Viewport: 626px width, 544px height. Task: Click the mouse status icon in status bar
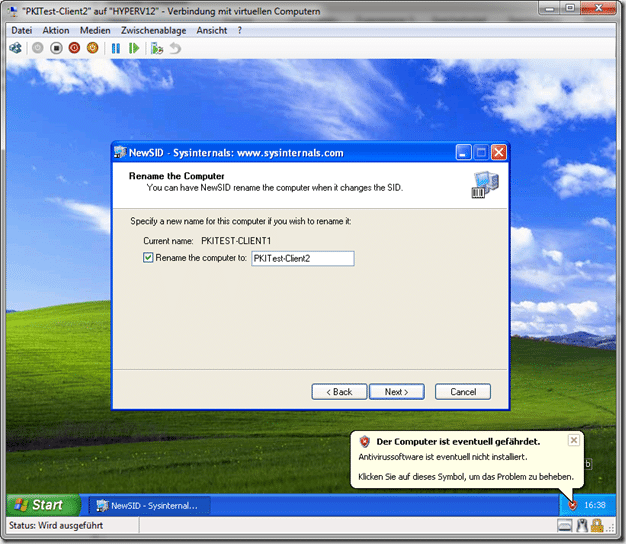click(x=582, y=526)
